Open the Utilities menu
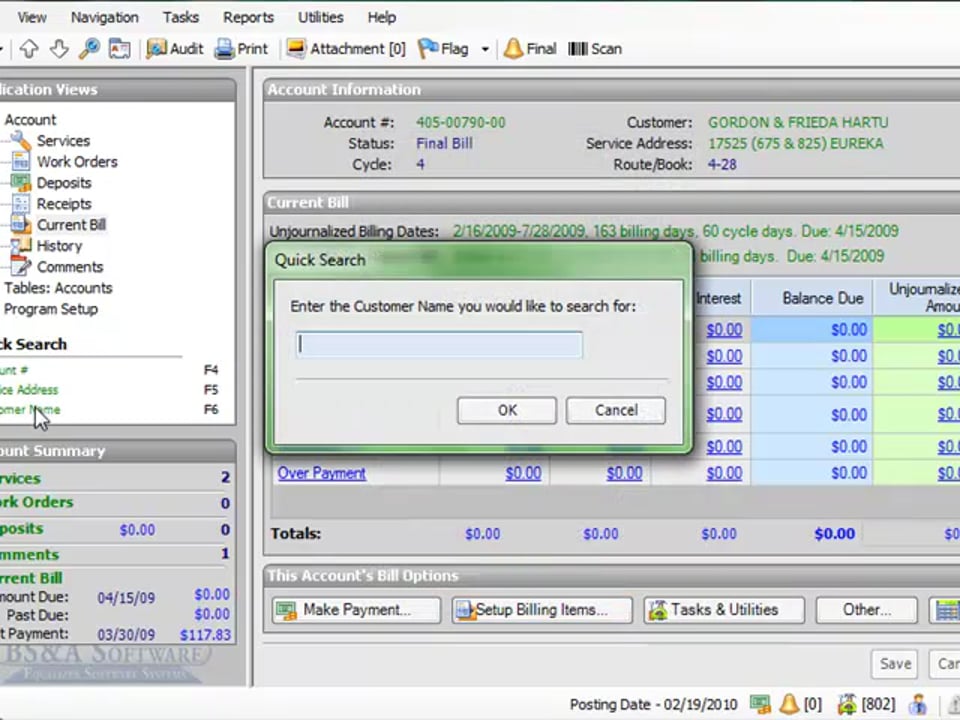 tap(320, 17)
